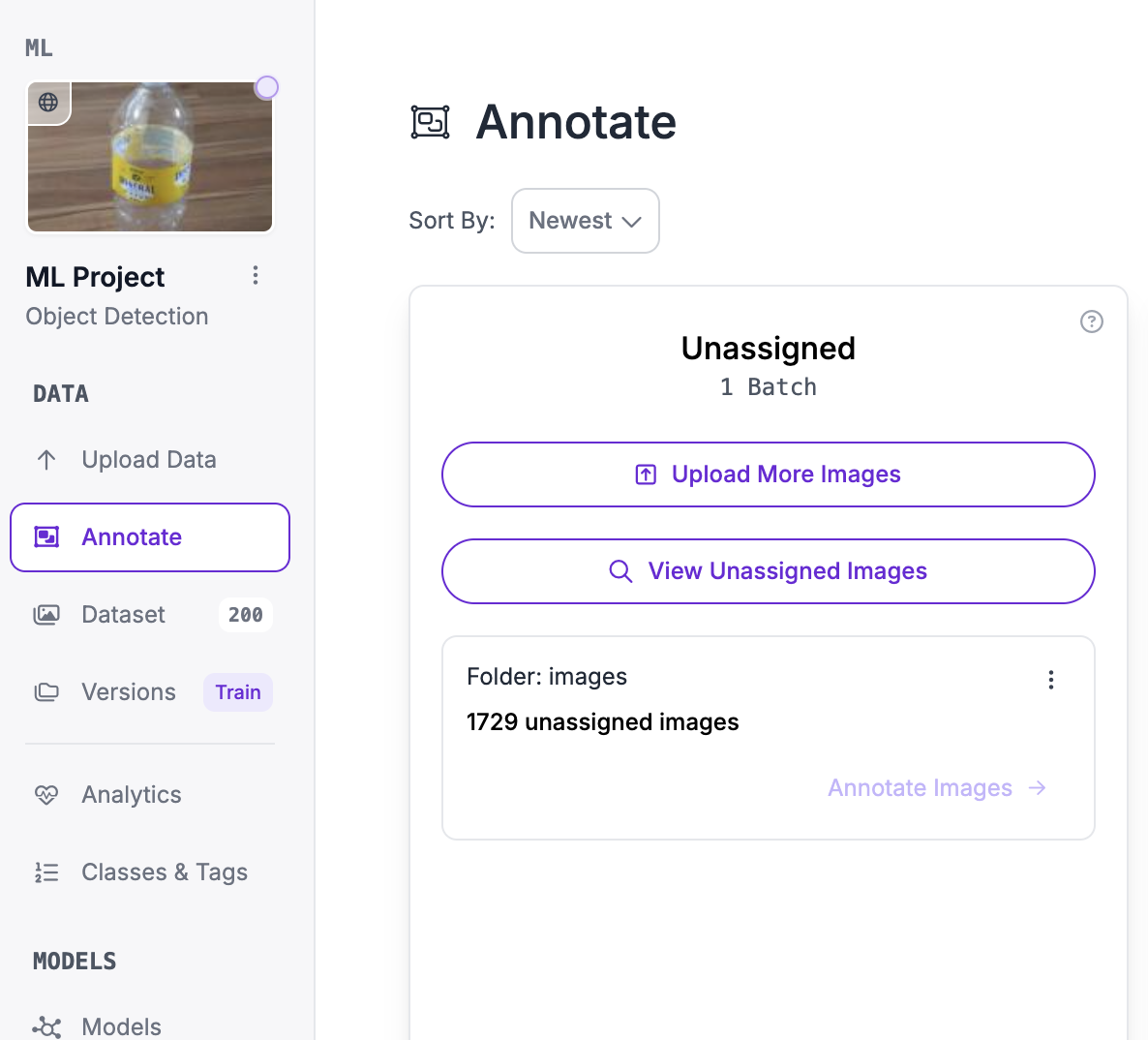Image resolution: width=1148 pixels, height=1040 pixels.
Task: Click the help question mark icon
Action: 1091,321
